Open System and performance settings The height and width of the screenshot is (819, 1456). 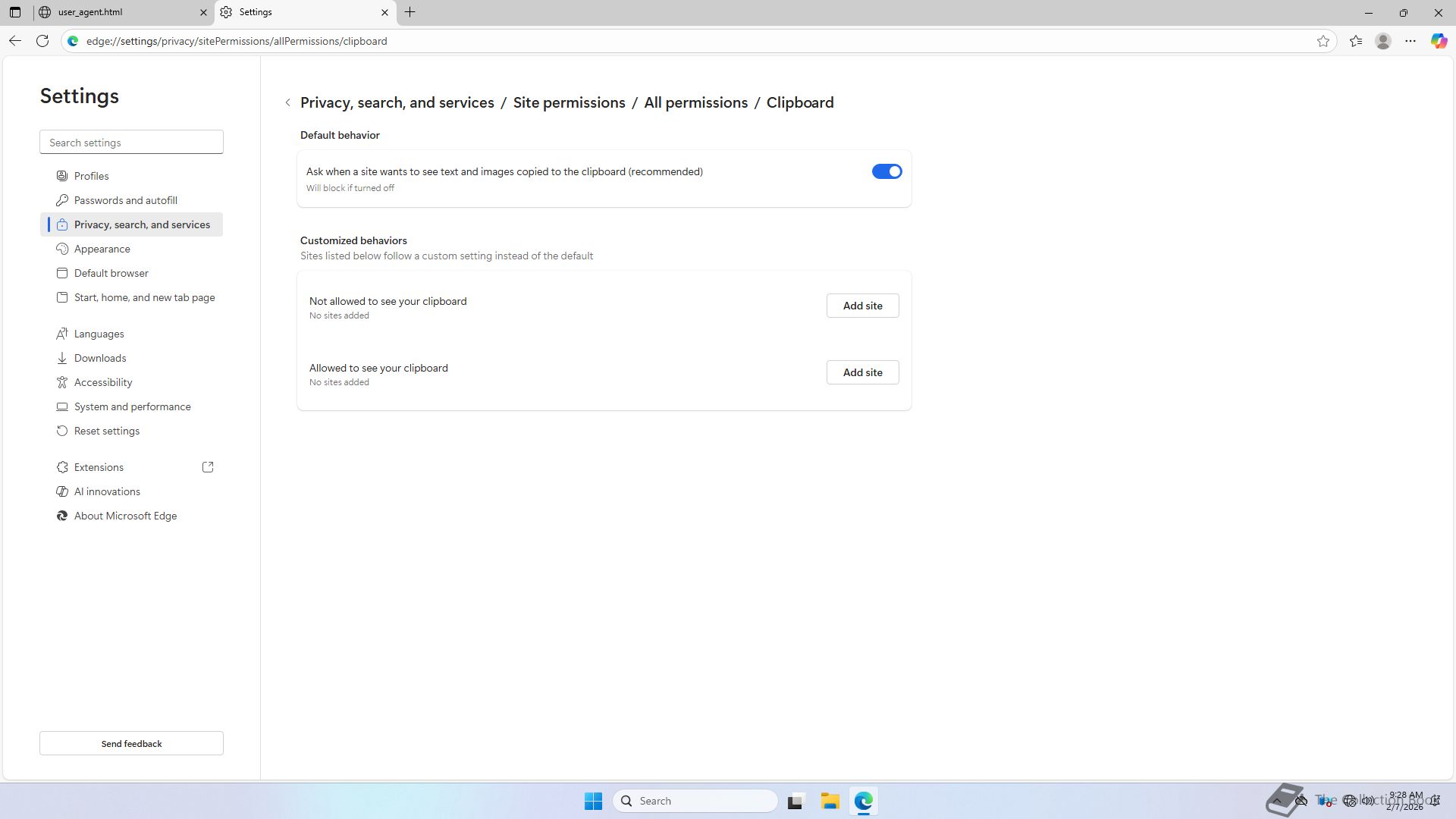coord(132,406)
